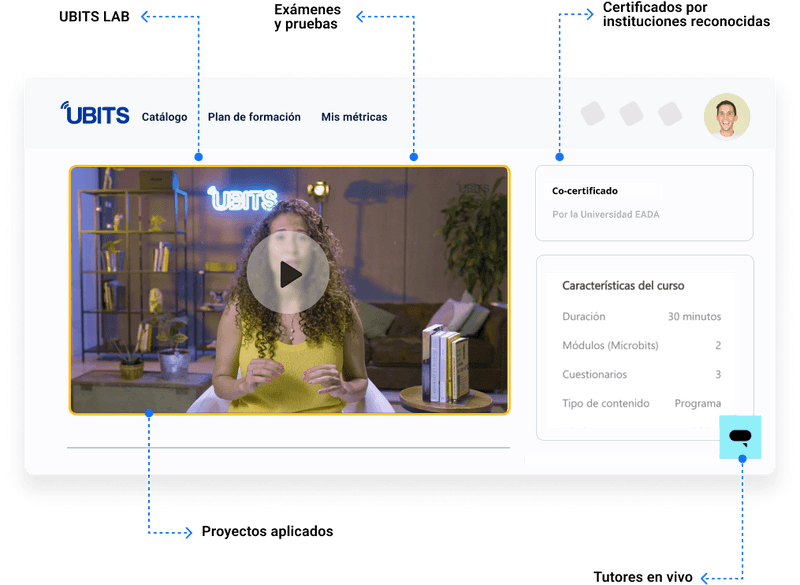800x585 pixels.
Task: Select the UBITS LAB label arrow icon
Action: pyautogui.click(x=141, y=14)
